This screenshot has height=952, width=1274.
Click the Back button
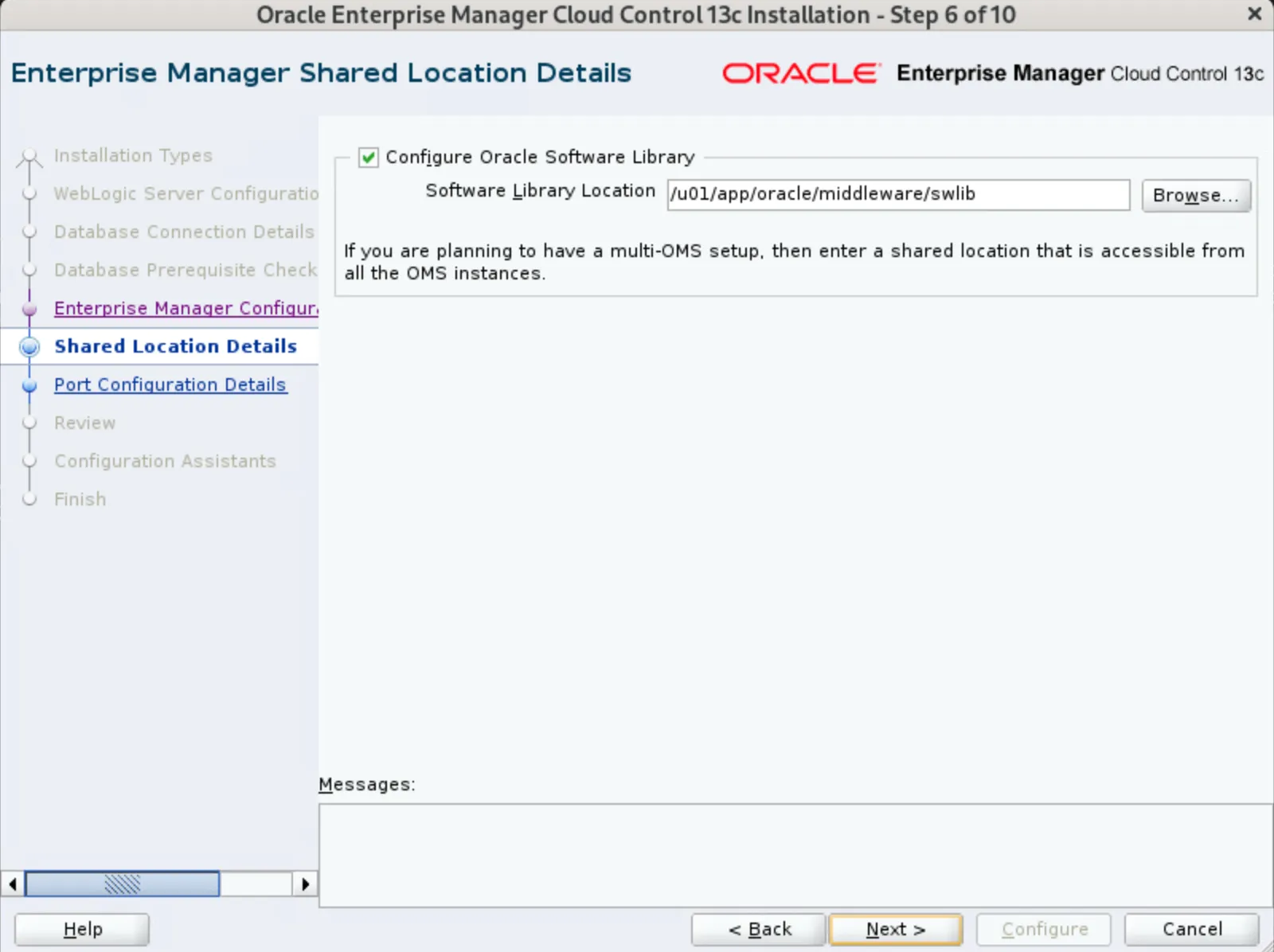[x=757, y=929]
